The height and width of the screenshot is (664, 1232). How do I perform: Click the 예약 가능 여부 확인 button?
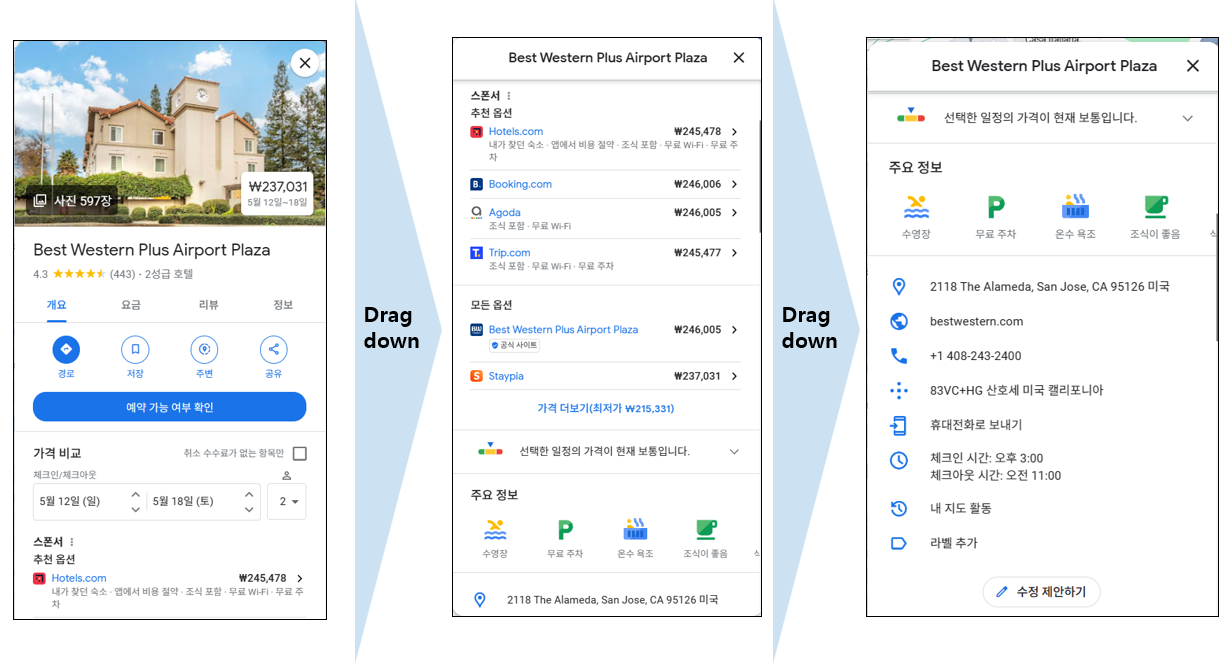coord(169,407)
